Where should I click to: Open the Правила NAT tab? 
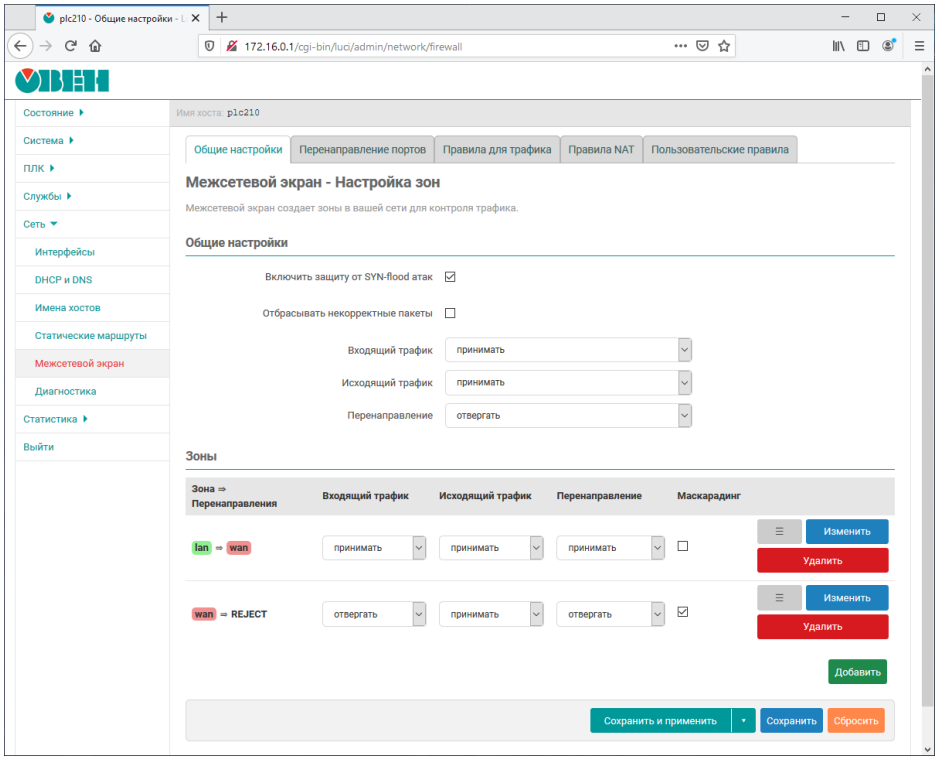click(601, 150)
